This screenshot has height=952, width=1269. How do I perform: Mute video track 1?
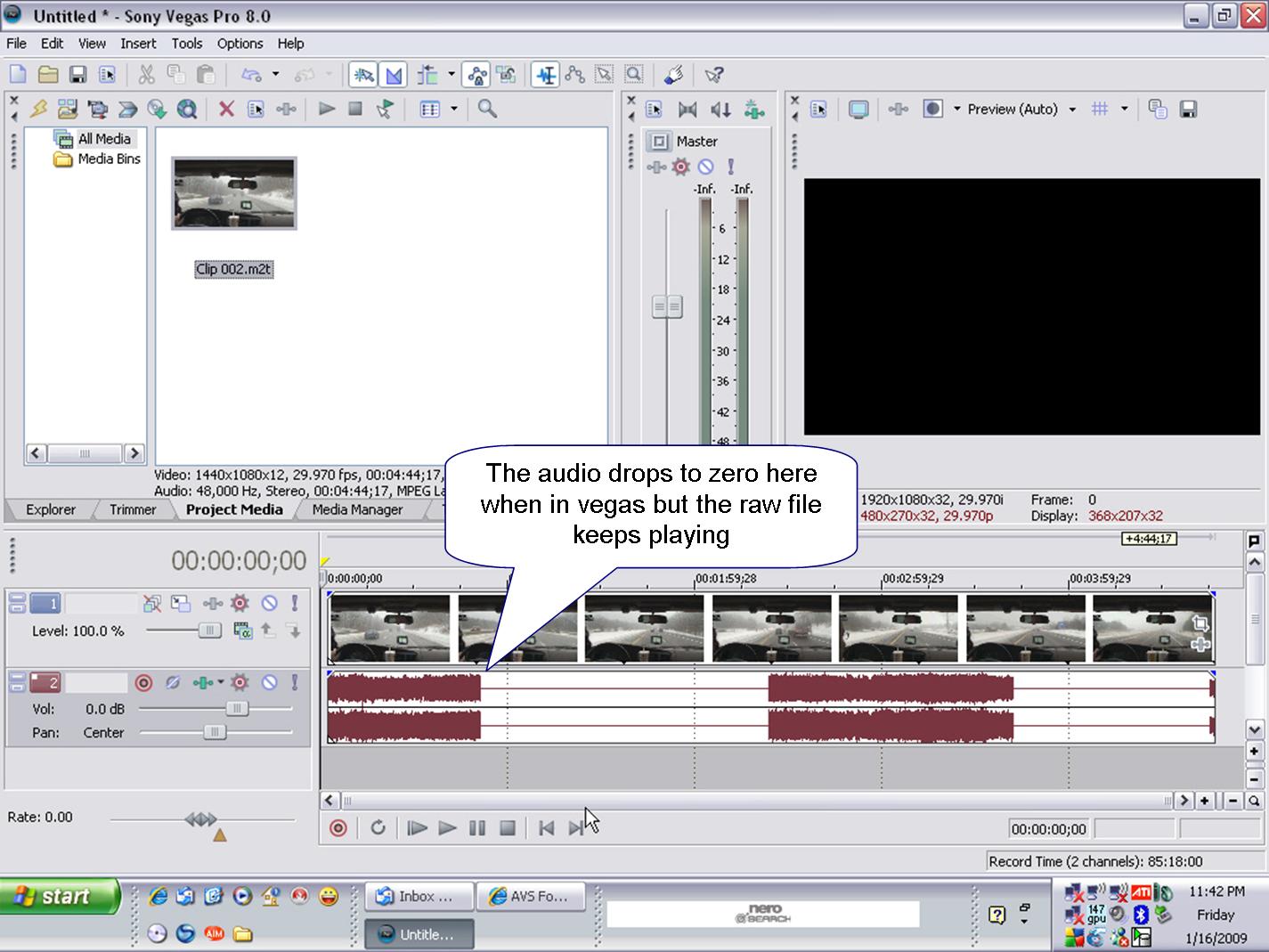[x=269, y=604]
